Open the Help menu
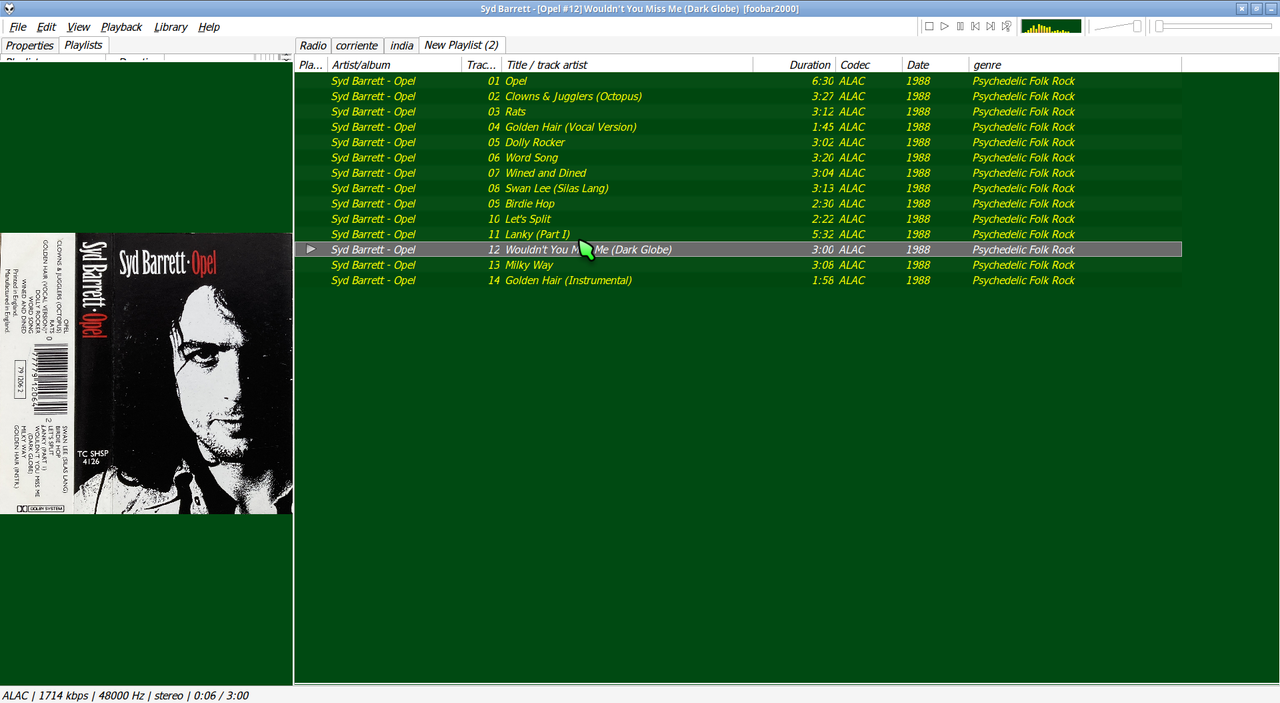Image resolution: width=1280 pixels, height=703 pixels. [x=209, y=27]
